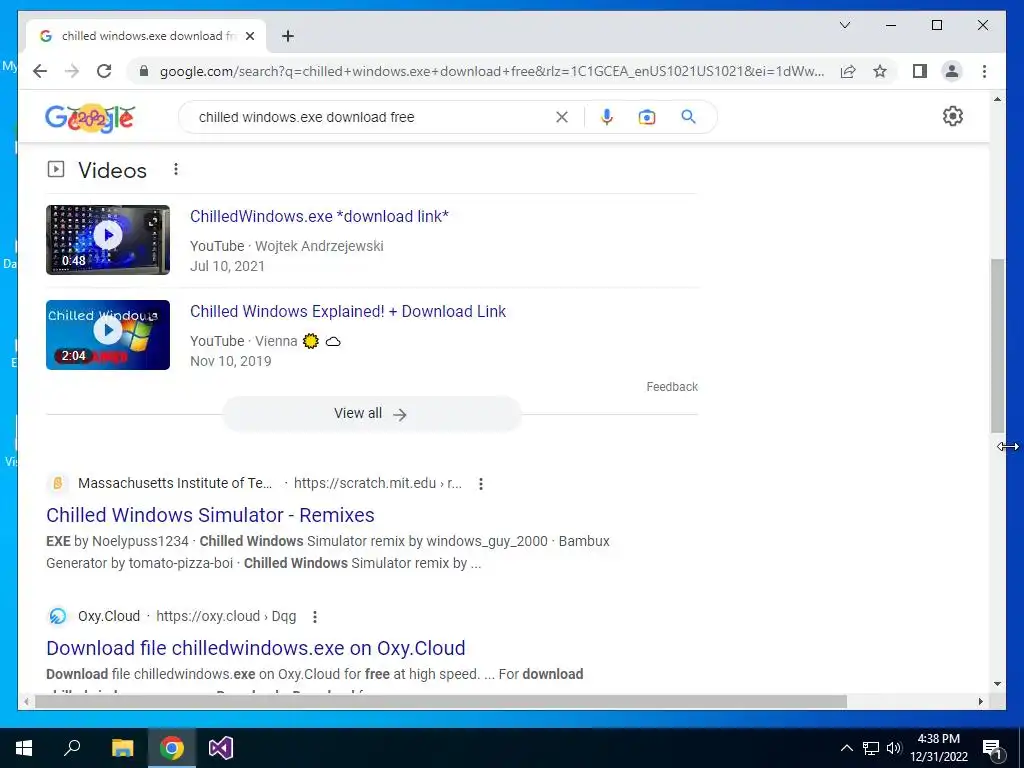Open Google quick settings gear

click(x=953, y=116)
